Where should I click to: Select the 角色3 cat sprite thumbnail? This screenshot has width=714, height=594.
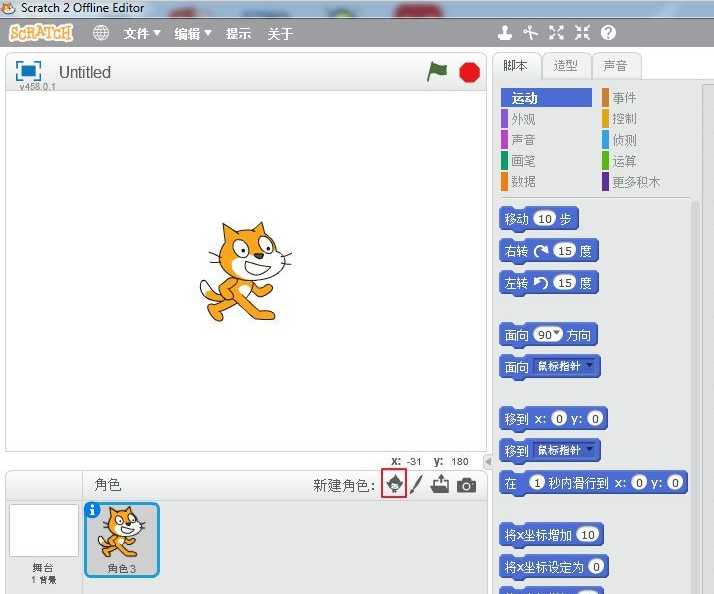(x=122, y=540)
